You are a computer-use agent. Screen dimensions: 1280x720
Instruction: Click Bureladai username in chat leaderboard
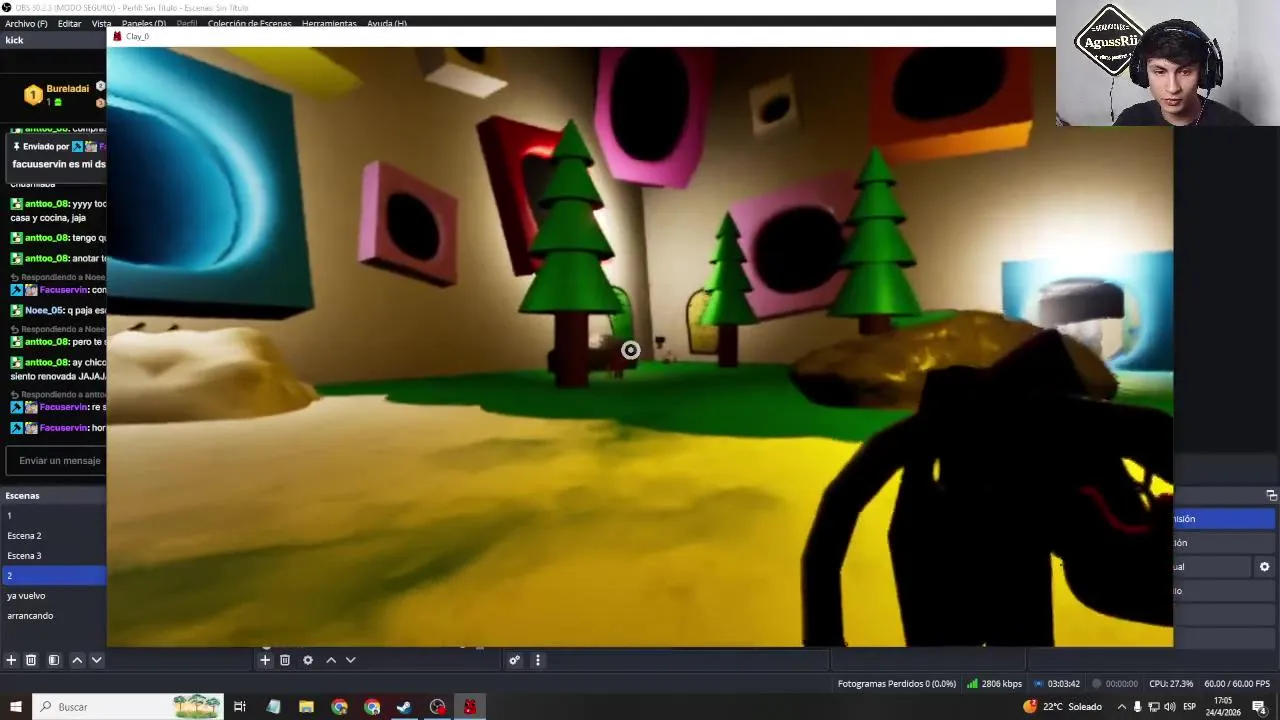[68, 89]
